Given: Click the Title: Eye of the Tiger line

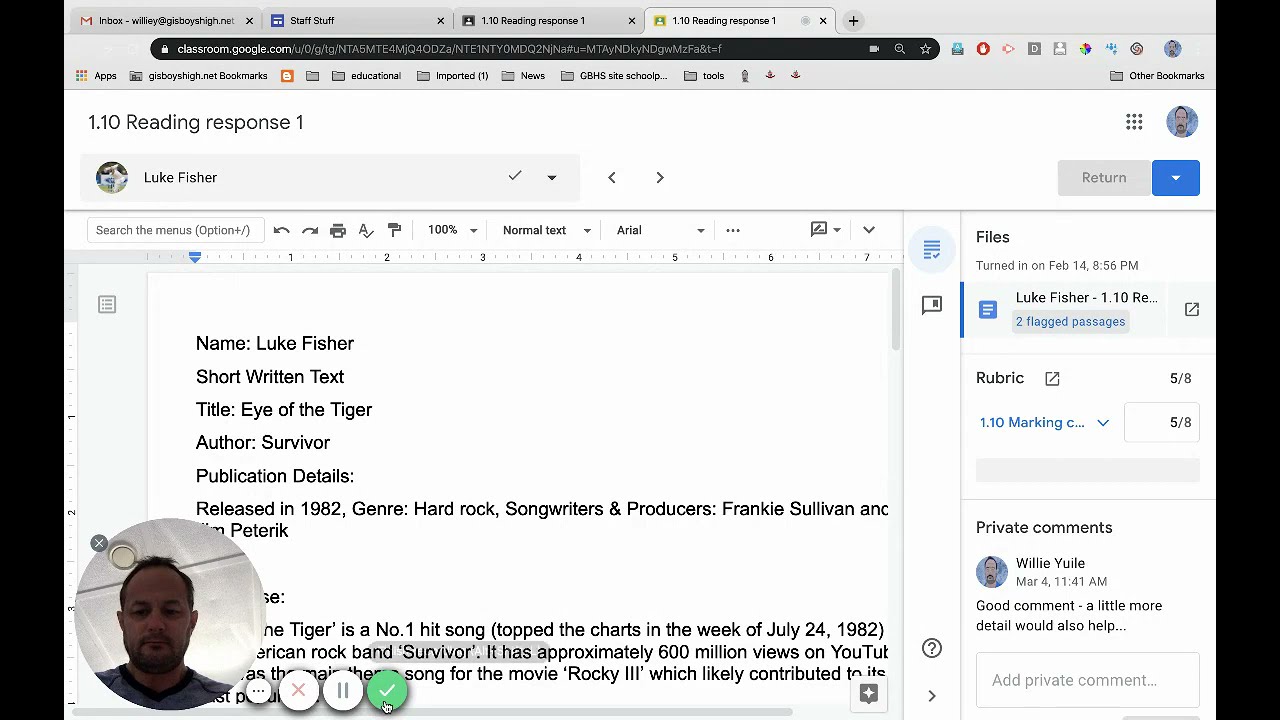Looking at the screenshot, I should click(284, 410).
